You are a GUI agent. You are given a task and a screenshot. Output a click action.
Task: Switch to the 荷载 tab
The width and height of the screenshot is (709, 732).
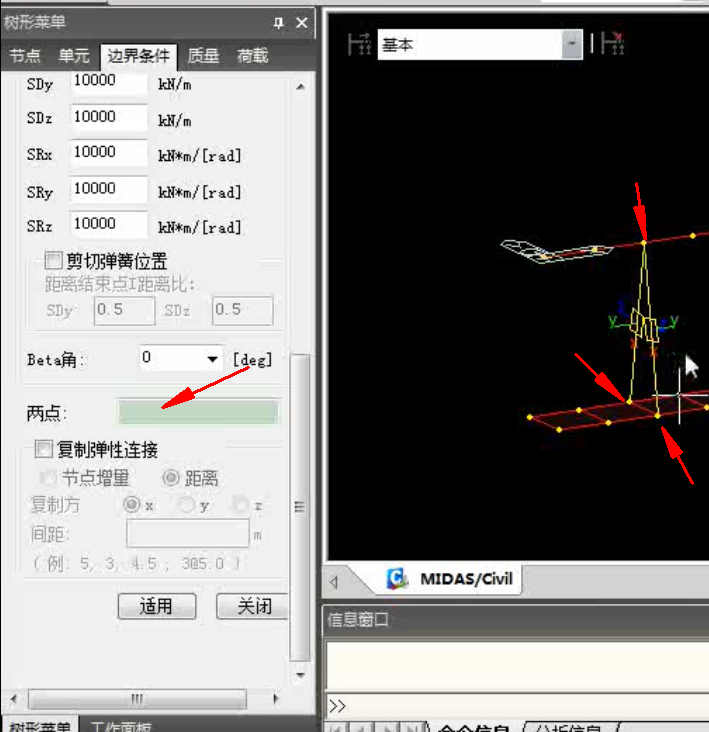[253, 56]
